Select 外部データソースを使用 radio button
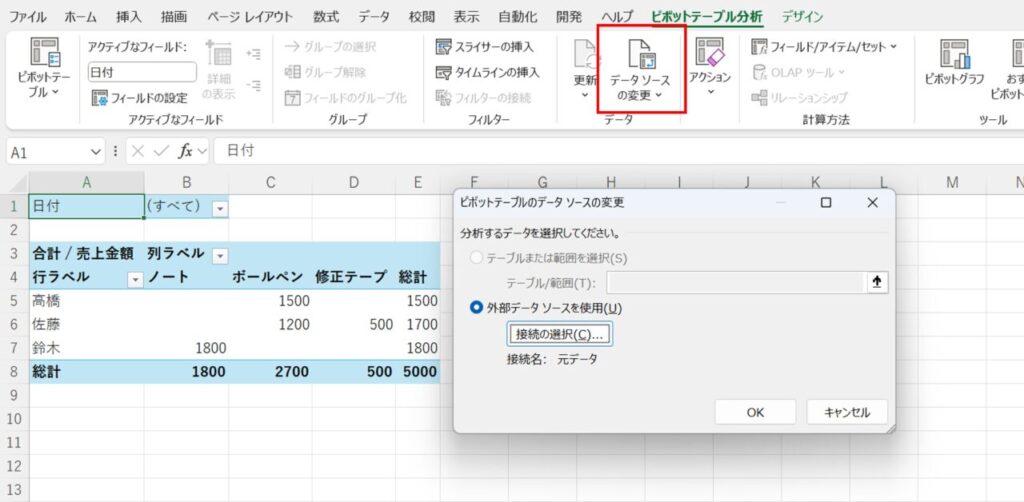The image size is (1024, 502). [477, 307]
